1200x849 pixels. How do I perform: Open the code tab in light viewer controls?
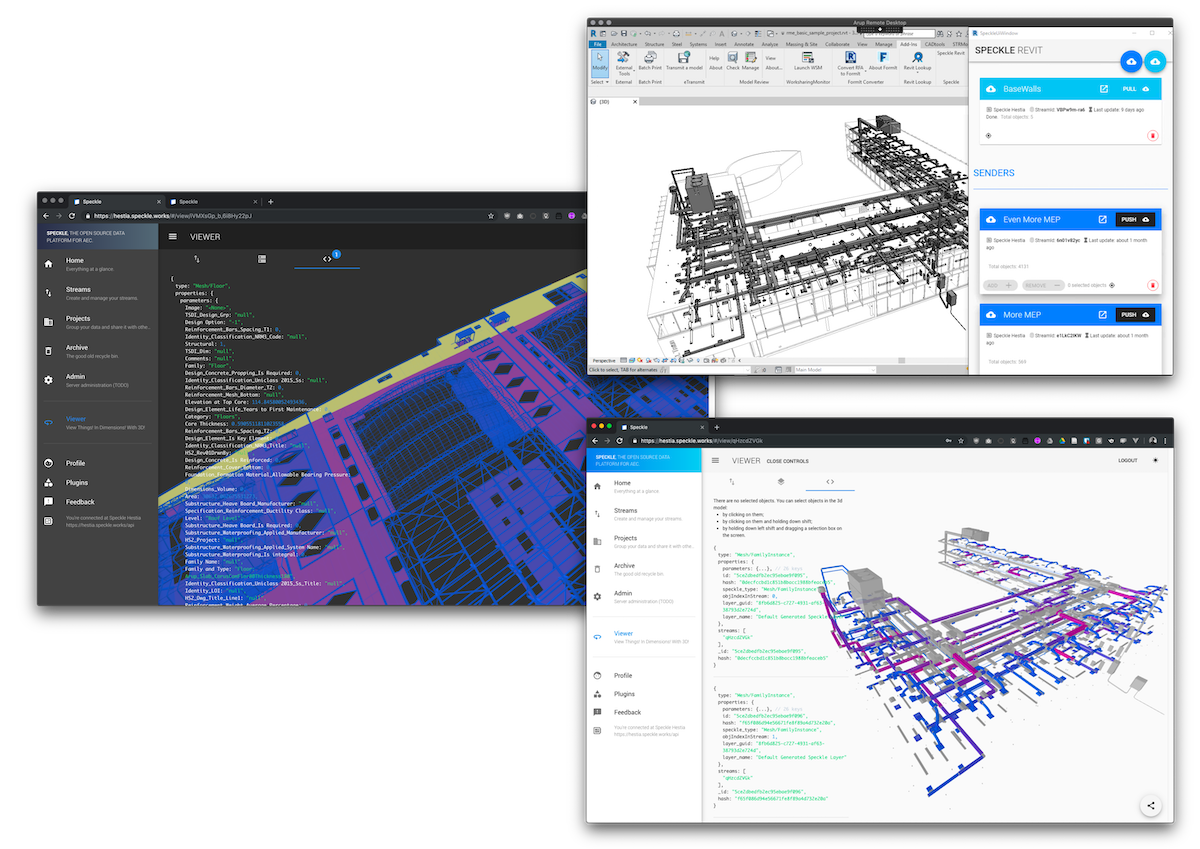pos(830,482)
